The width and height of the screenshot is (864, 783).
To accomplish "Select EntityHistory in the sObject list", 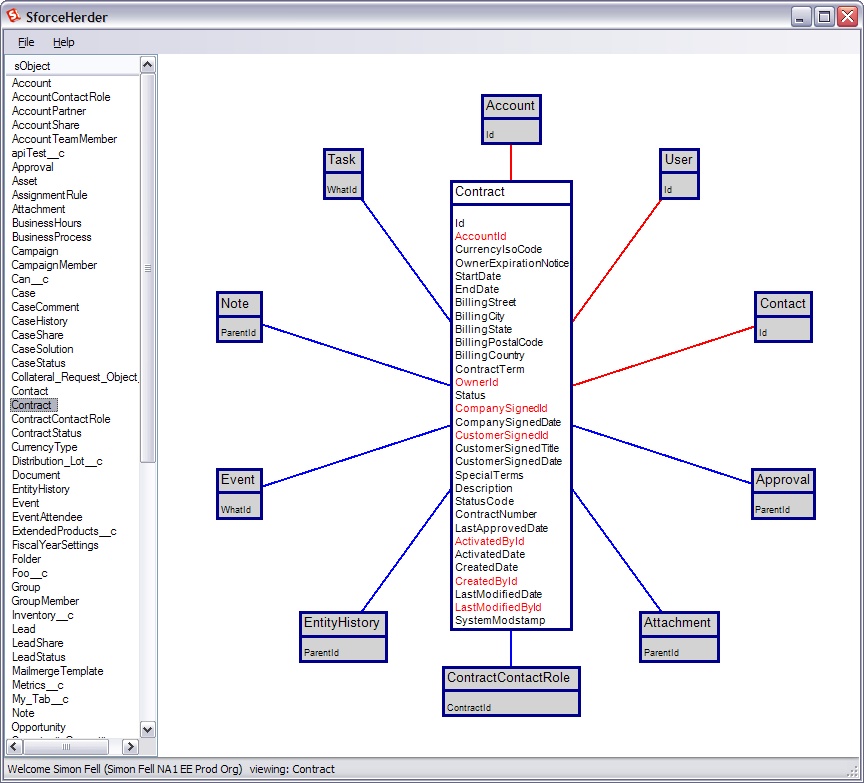I will [41, 489].
